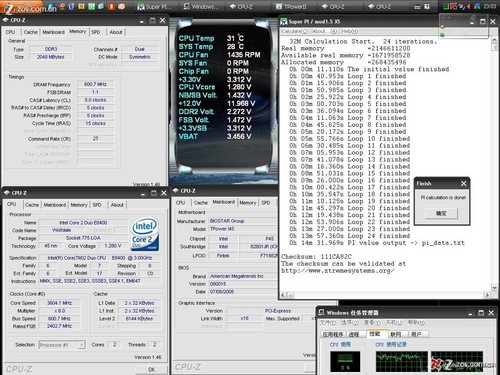This screenshot has height=375, width=500.
Task: Click the Rated FSB value 2402.7 MHz
Action: pos(59,326)
